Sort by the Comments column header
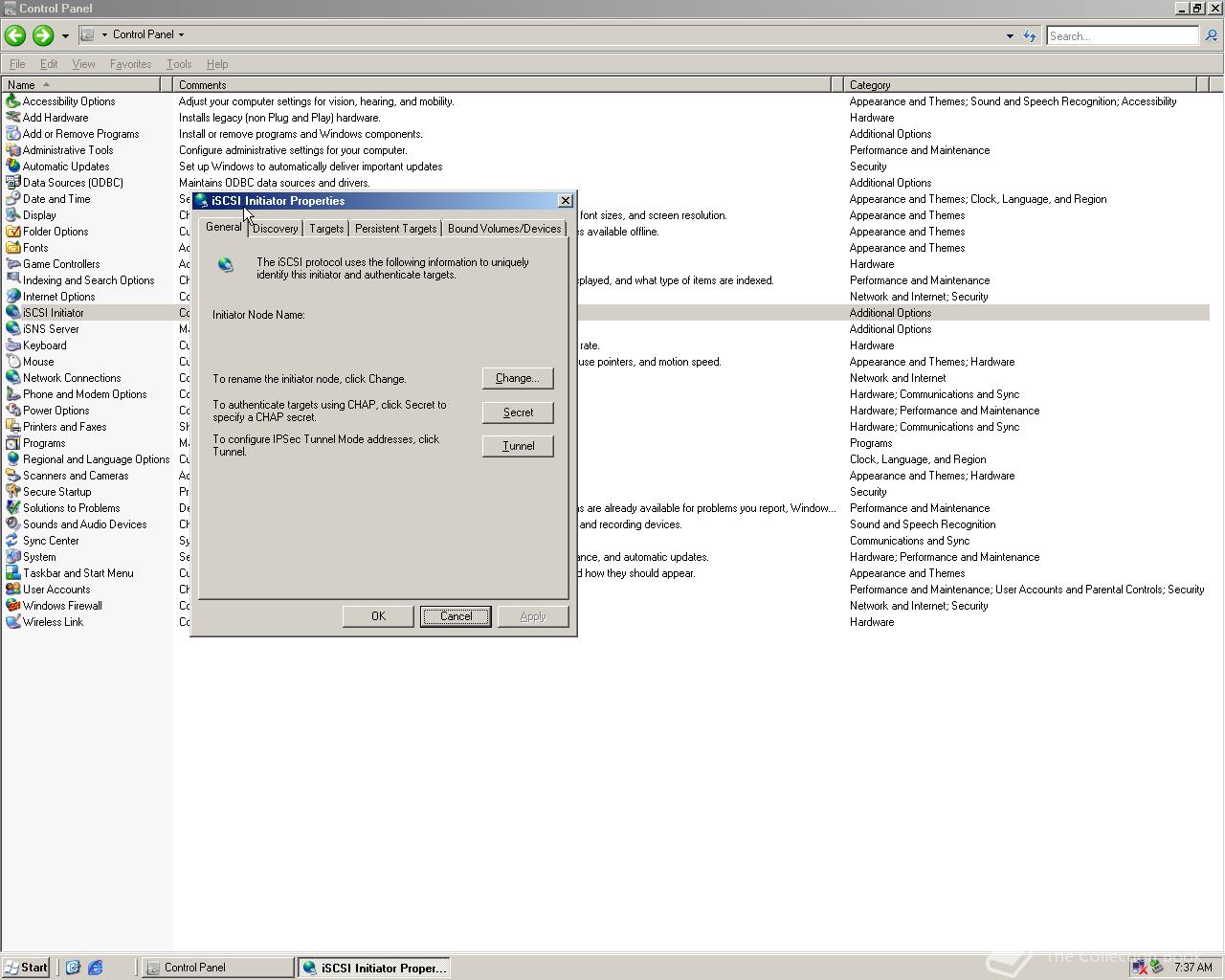Image resolution: width=1225 pixels, height=980 pixels. click(502, 85)
